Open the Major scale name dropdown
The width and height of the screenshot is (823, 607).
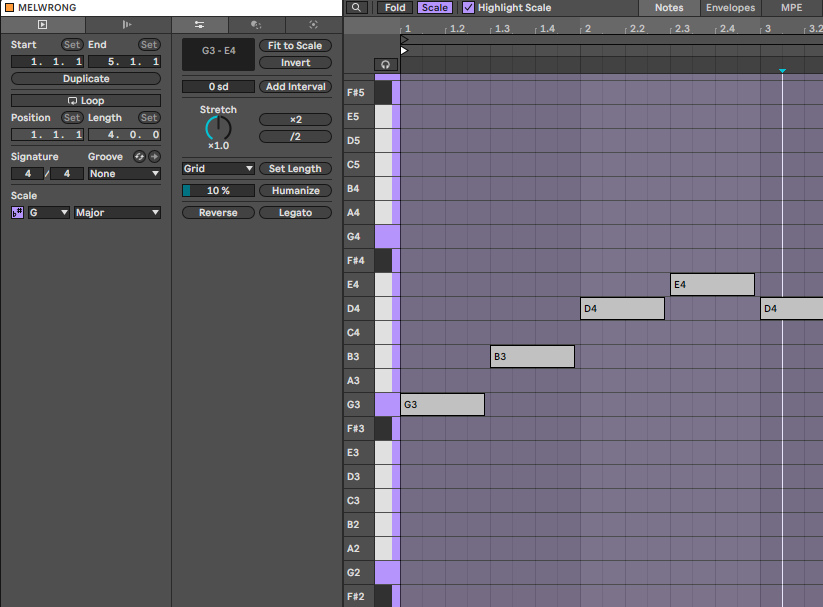coord(117,213)
